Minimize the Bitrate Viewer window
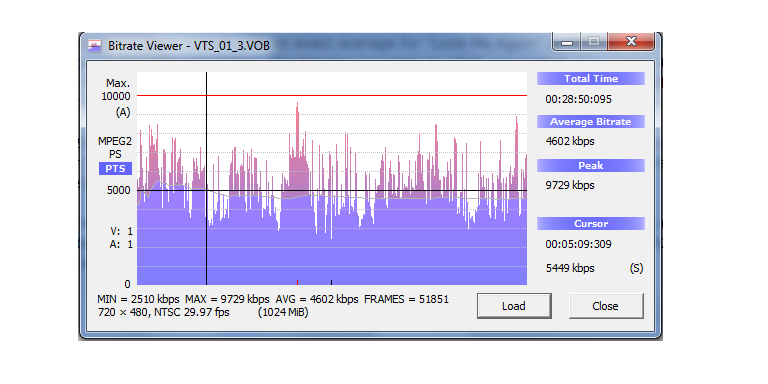This screenshot has height=384, width=768. 567,42
